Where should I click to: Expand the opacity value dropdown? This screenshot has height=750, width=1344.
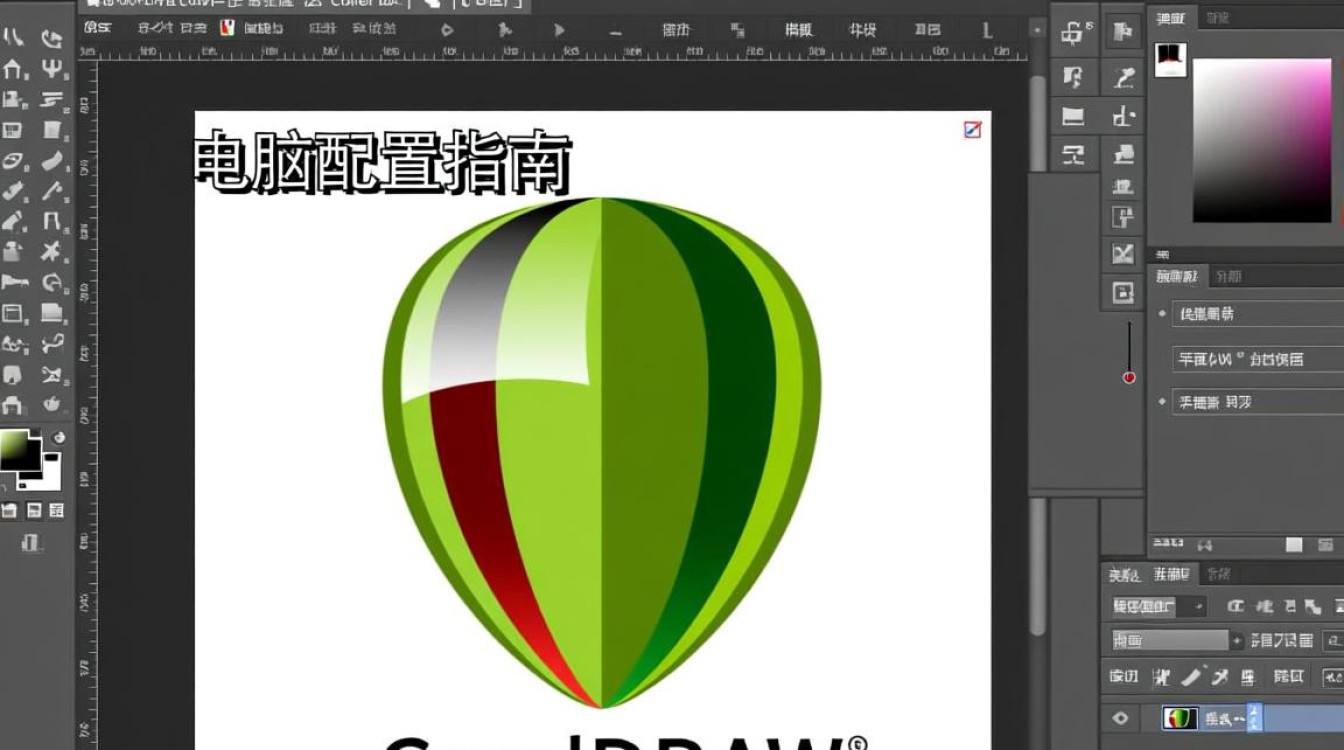coord(1237,640)
